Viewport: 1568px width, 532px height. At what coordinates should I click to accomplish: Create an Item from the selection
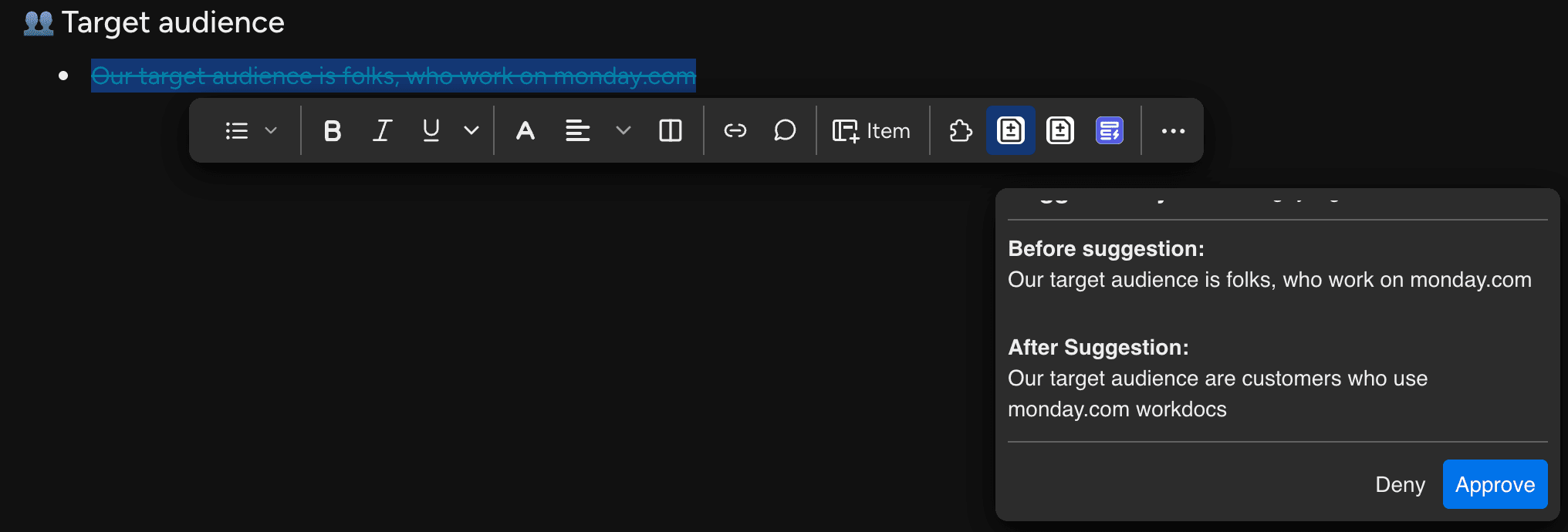[871, 131]
